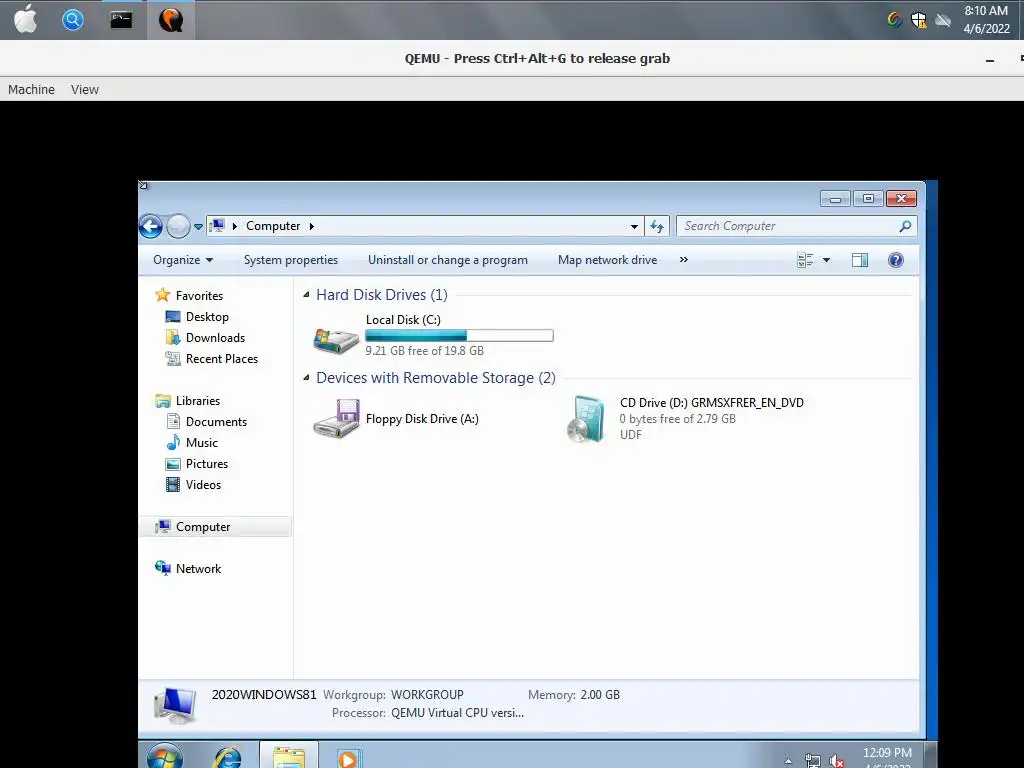Viewport: 1024px width, 768px height.
Task: Select Libraries in the navigation pane
Action: click(197, 401)
